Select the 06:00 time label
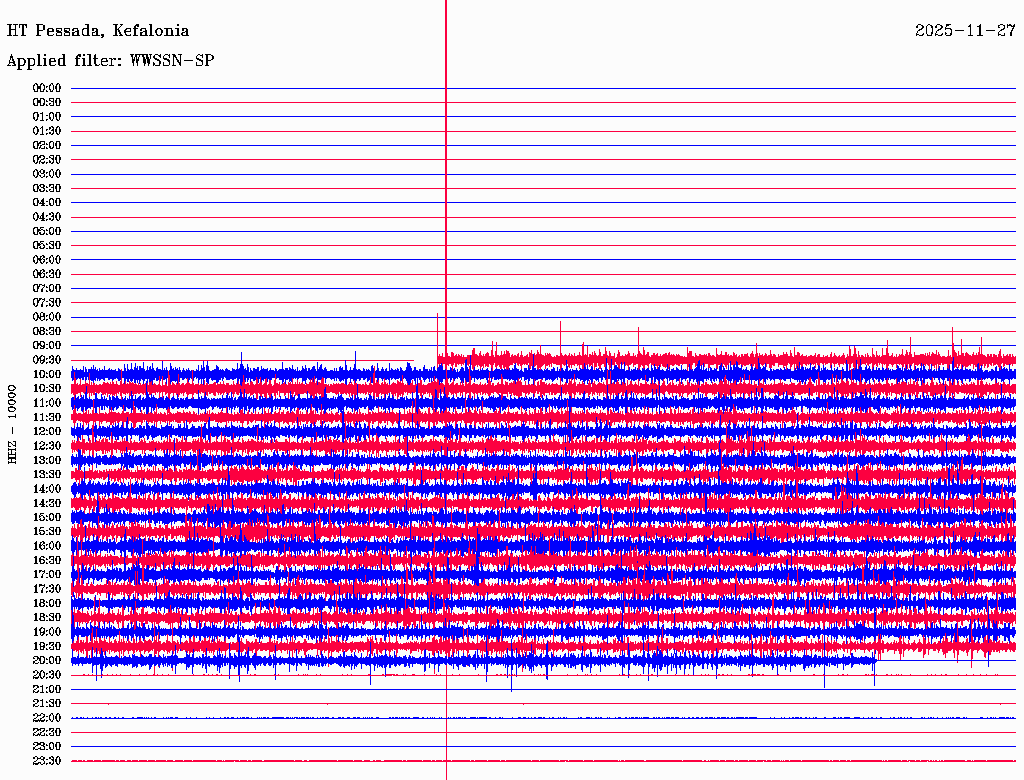 pyautogui.click(x=47, y=260)
